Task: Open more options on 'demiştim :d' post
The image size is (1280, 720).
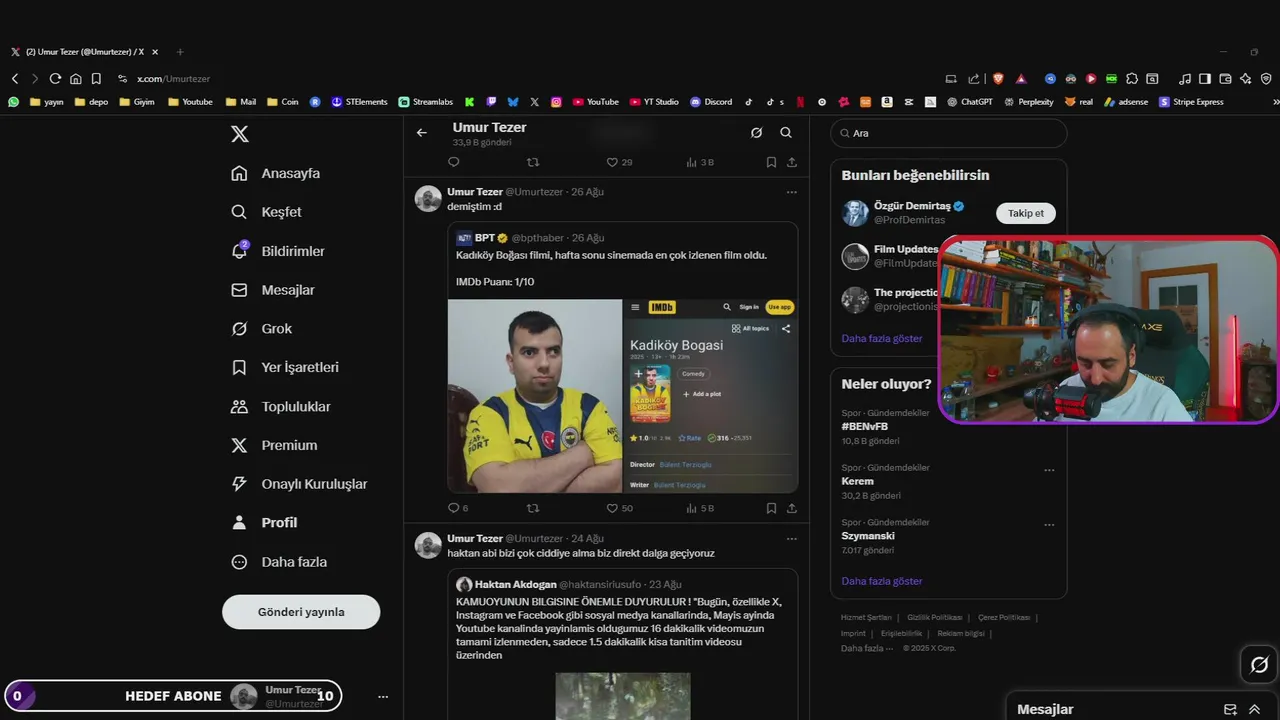Action: click(x=792, y=192)
